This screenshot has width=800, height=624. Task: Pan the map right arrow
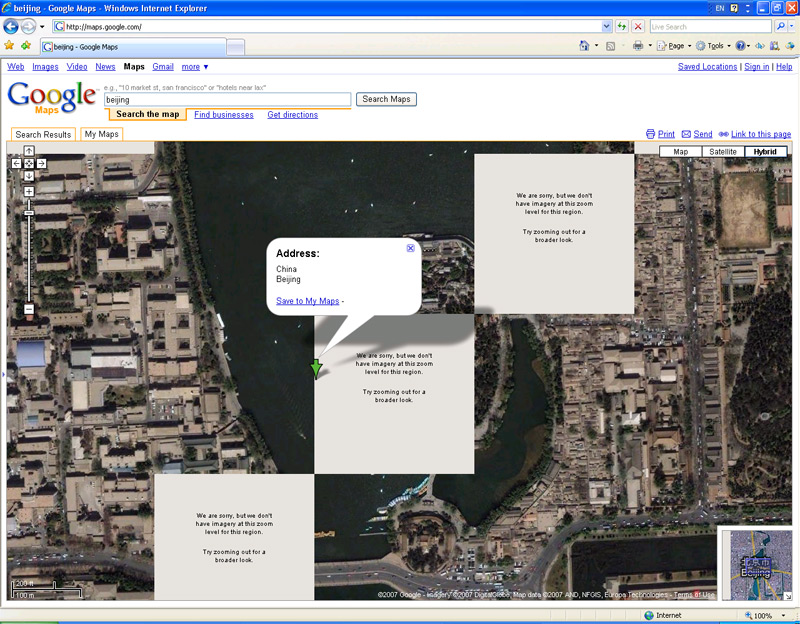coord(42,163)
